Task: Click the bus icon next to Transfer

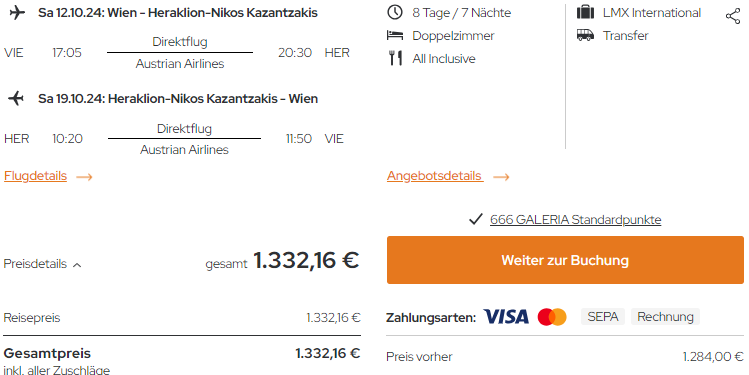Action: [585, 35]
